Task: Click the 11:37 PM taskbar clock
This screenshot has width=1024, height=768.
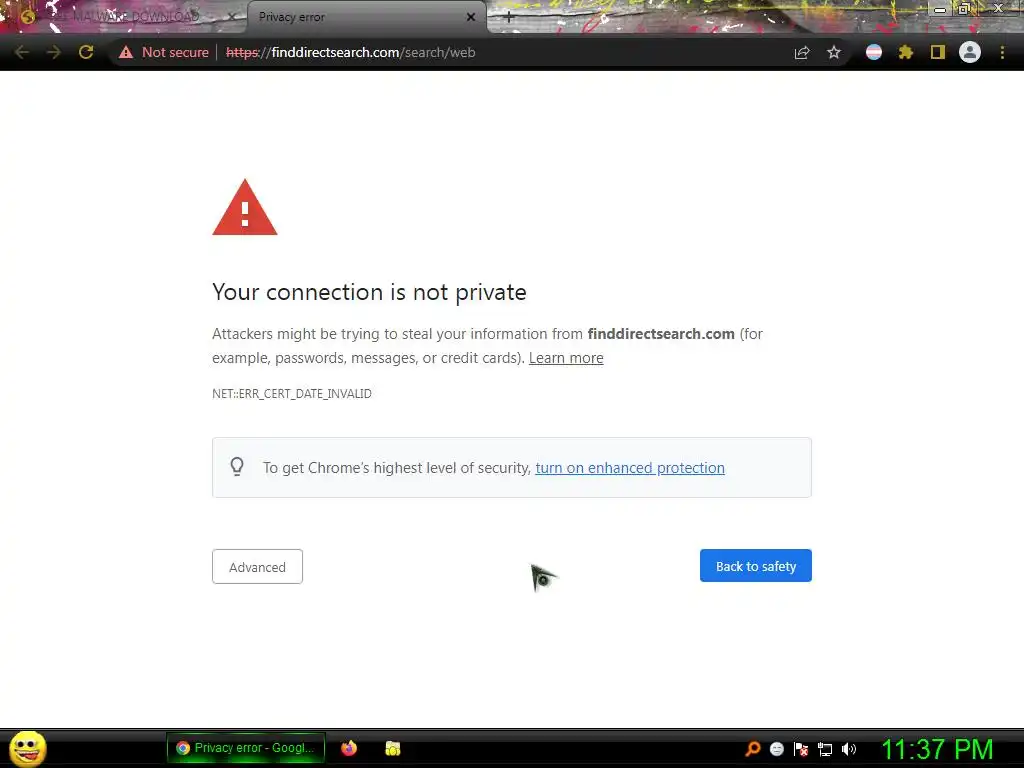Action: tap(937, 749)
